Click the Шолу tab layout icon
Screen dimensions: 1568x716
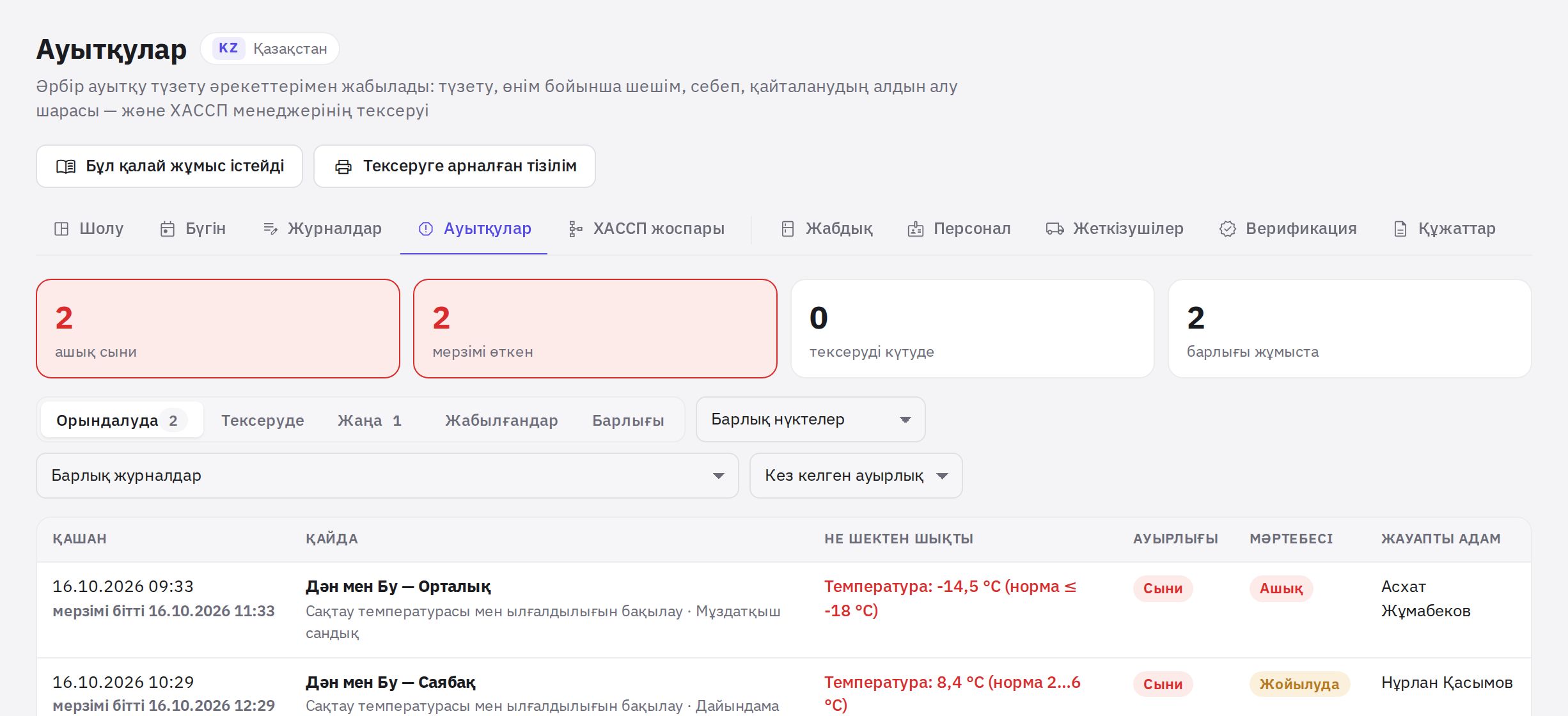pos(61,229)
